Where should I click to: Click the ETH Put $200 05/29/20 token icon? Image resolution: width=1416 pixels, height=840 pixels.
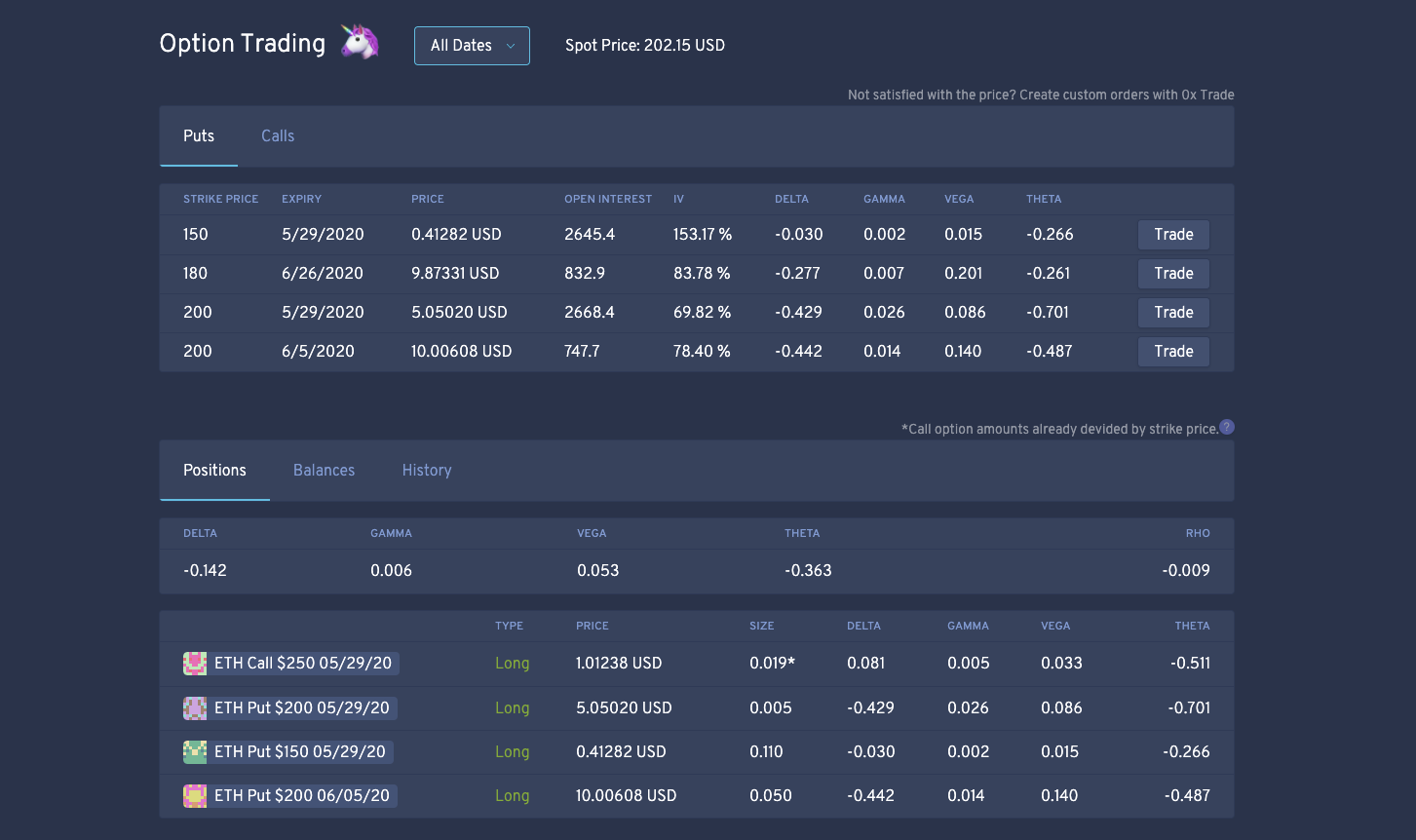coord(195,708)
